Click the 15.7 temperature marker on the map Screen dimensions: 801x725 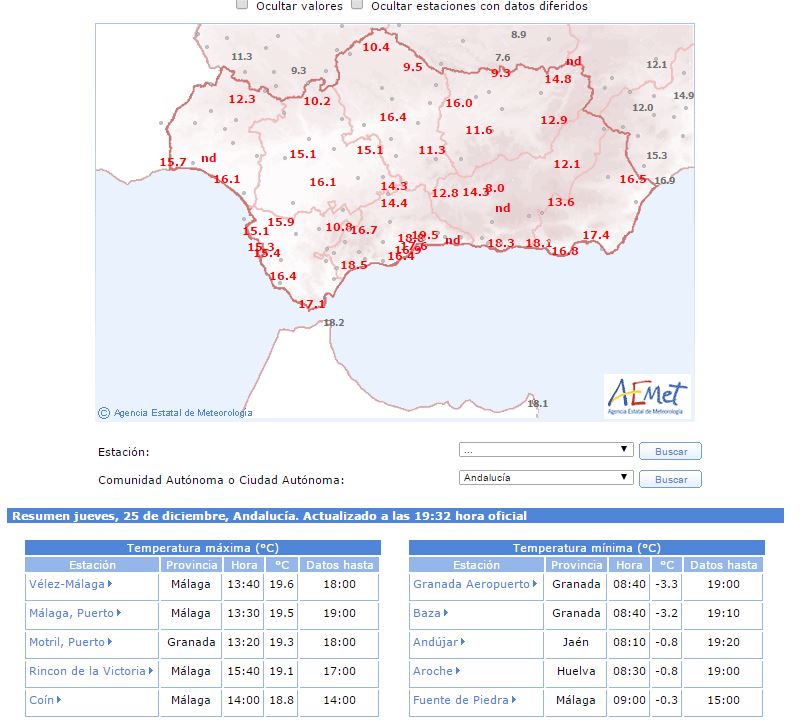(173, 162)
